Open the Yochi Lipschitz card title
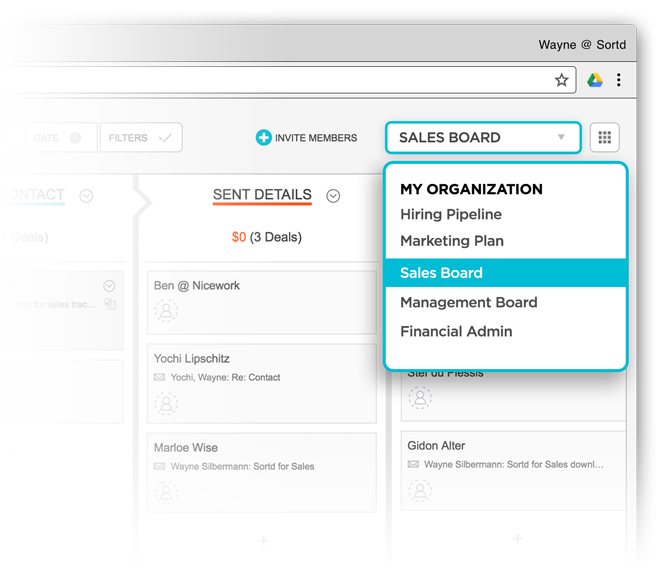The width and height of the screenshot is (664, 572). click(191, 359)
